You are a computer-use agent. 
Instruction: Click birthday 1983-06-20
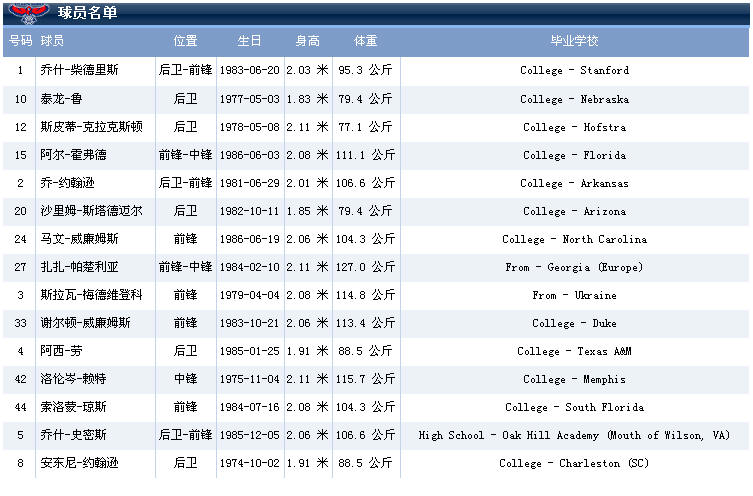(x=249, y=70)
